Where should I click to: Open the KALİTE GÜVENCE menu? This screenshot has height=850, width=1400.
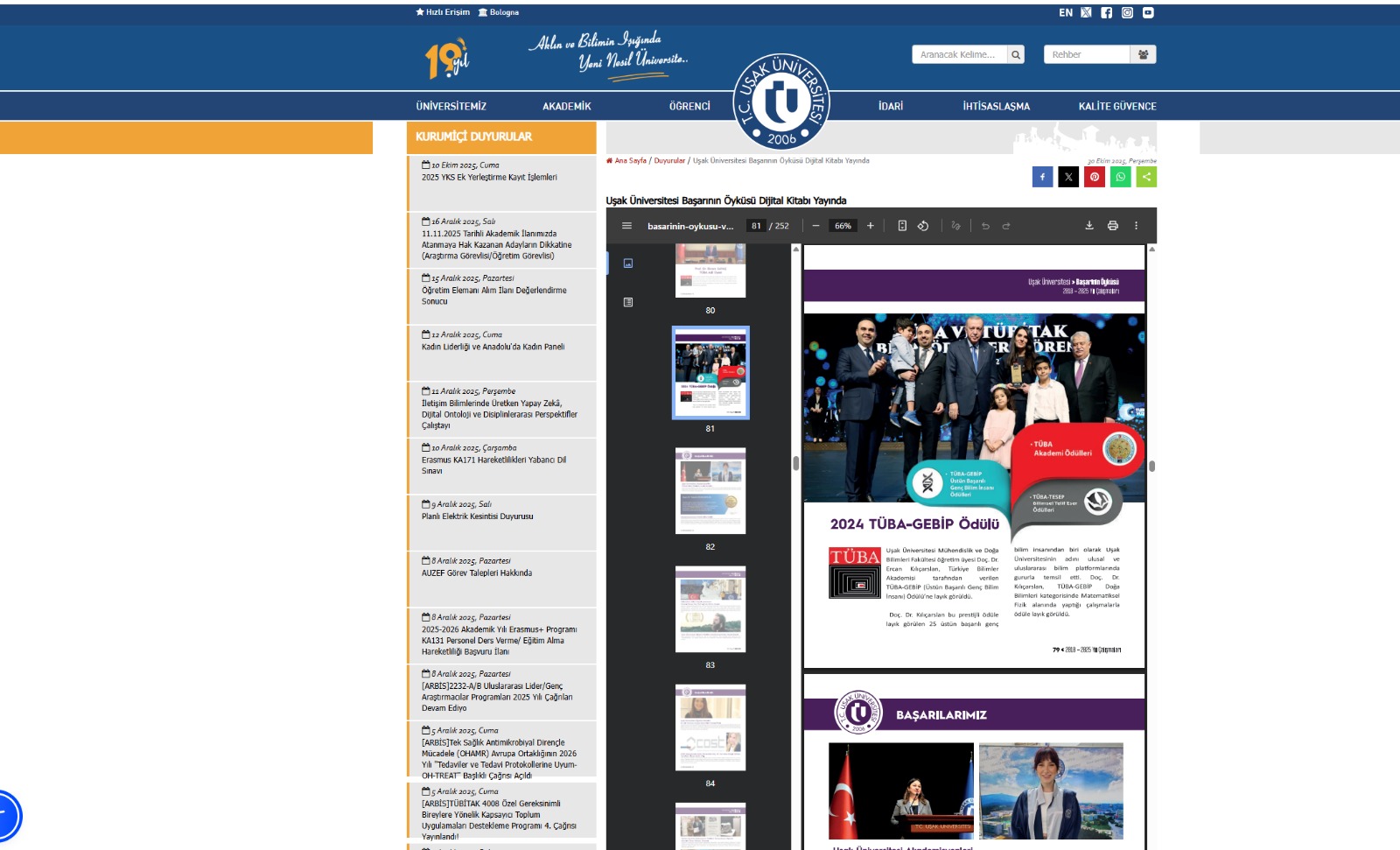[1117, 107]
